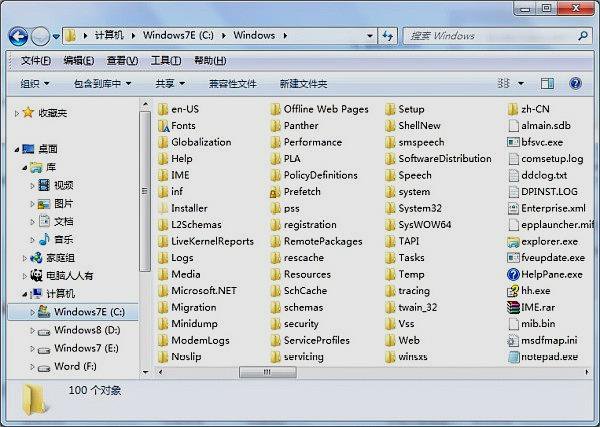Image resolution: width=600 pixels, height=427 pixels.
Task: Collapse the 桌面 tree node
Action: pyautogui.click(x=17, y=150)
